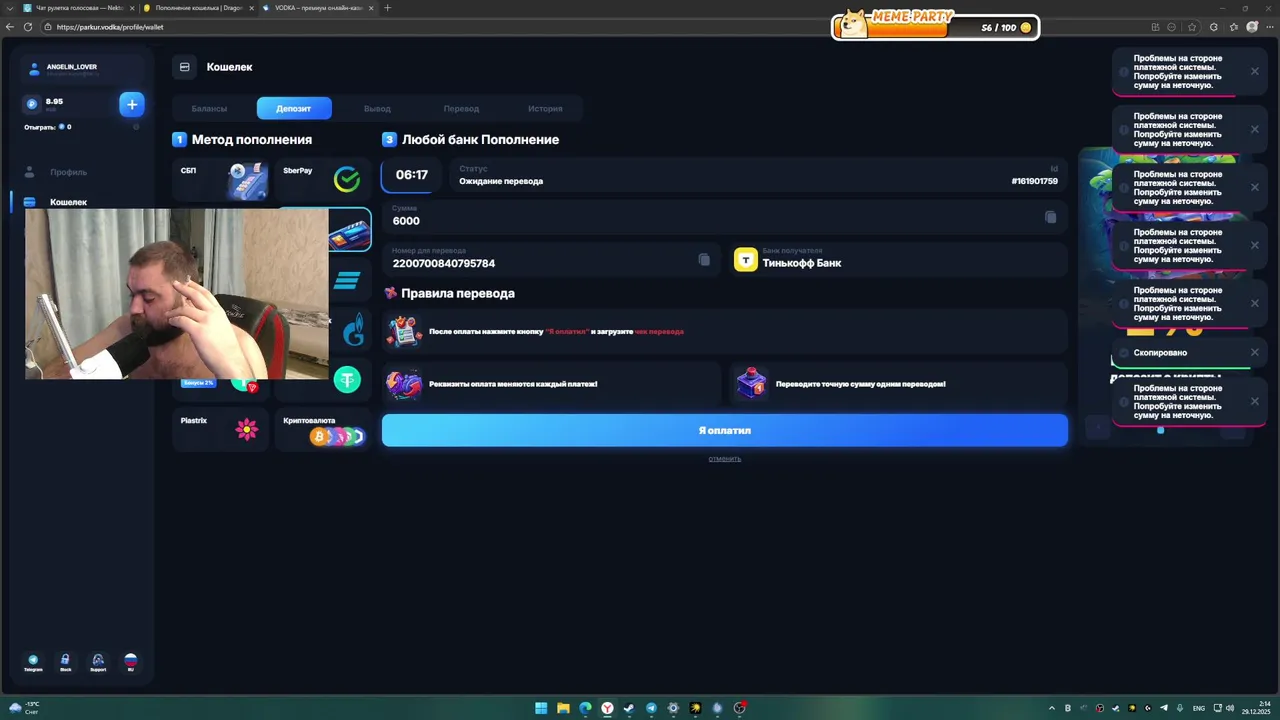The height and width of the screenshot is (720, 1280).
Task: Click payment id #161901759
Action: 1034,181
